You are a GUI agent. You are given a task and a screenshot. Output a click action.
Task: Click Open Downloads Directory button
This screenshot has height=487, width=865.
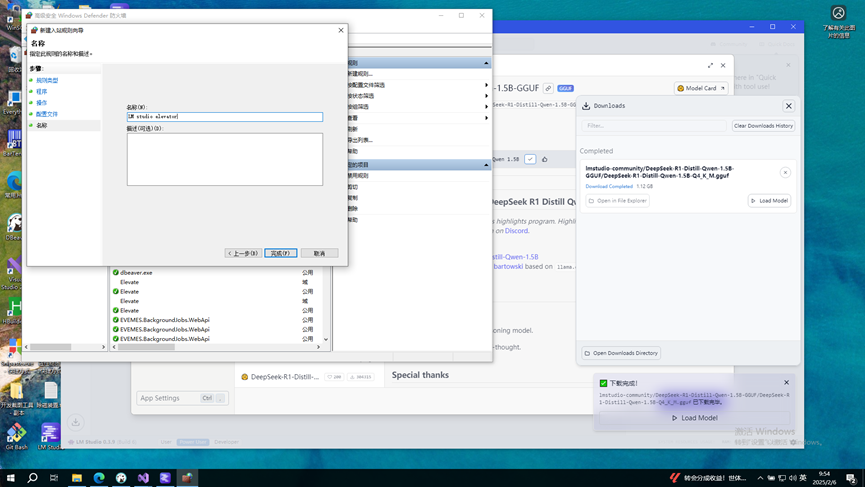point(621,353)
